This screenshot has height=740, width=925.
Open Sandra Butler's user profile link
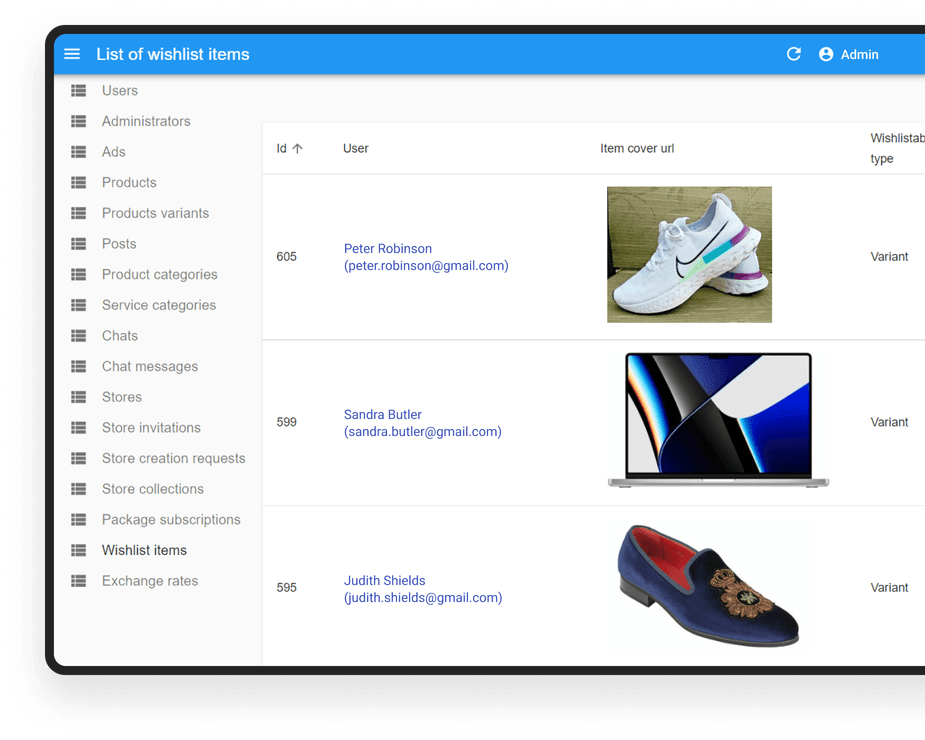click(383, 413)
